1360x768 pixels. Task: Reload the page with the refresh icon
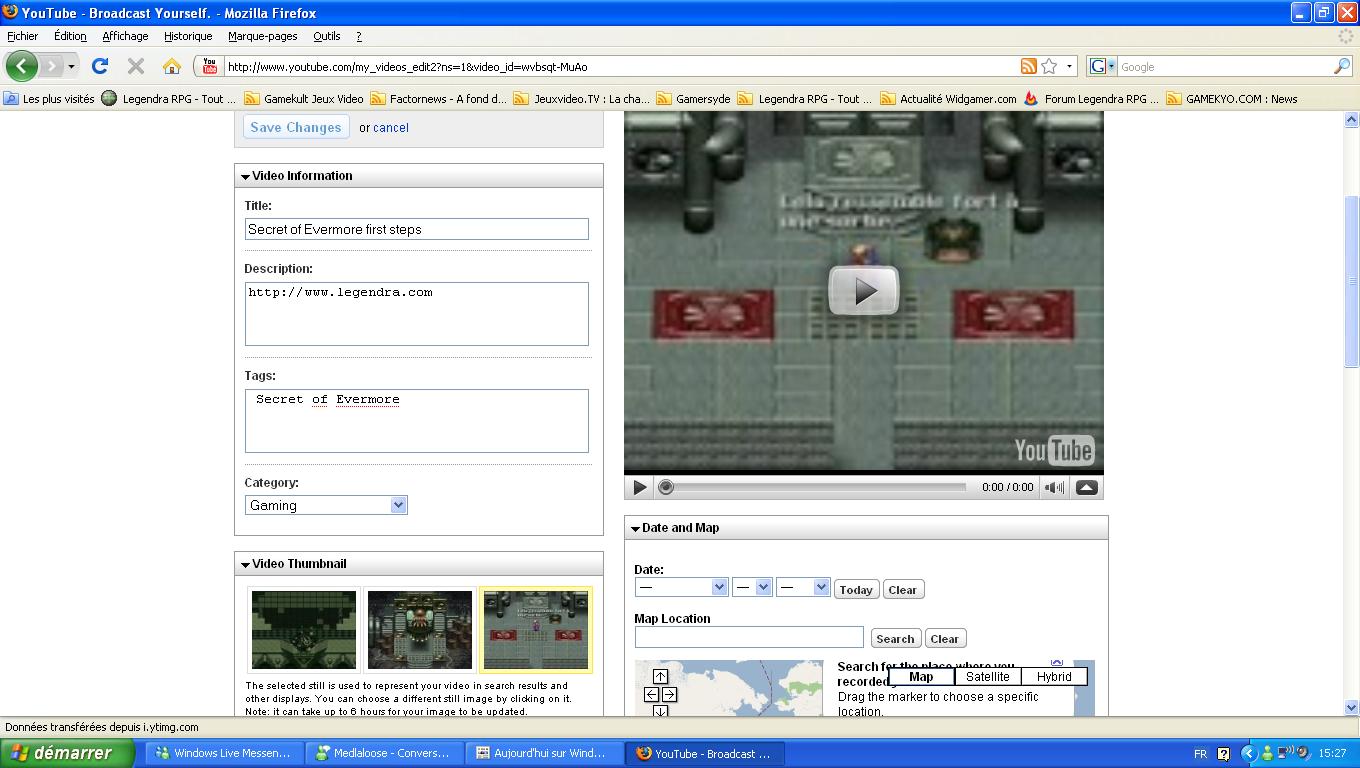[x=99, y=66]
